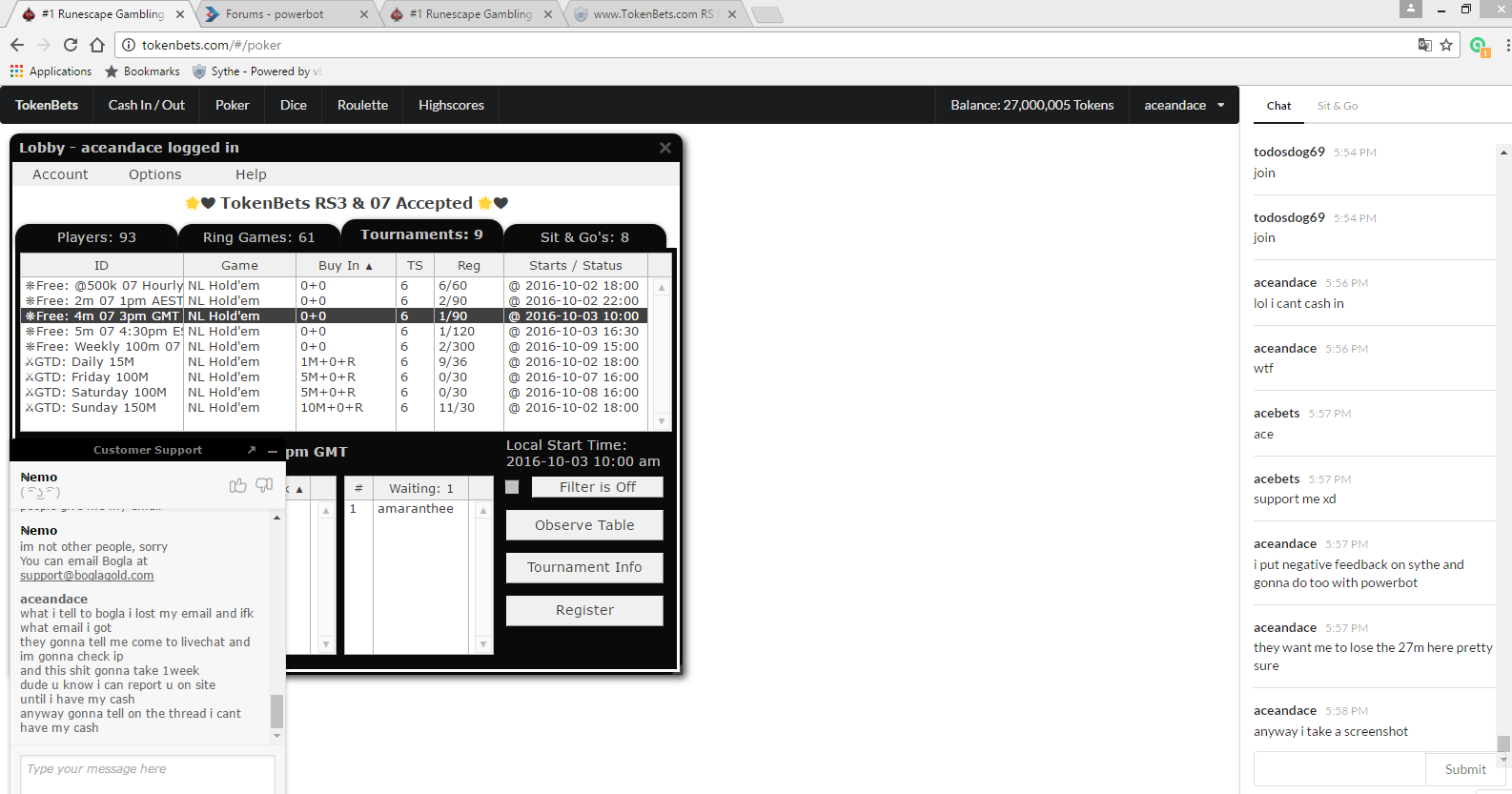Click TokenBets brand logo link
Viewport: 1512px width, 794px height.
pyautogui.click(x=47, y=105)
